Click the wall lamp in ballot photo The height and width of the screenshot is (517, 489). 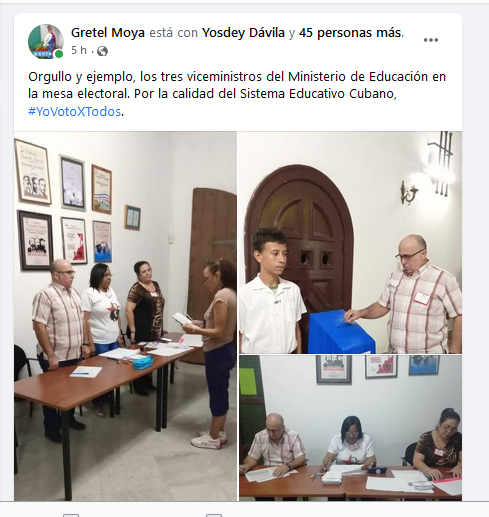point(409,193)
